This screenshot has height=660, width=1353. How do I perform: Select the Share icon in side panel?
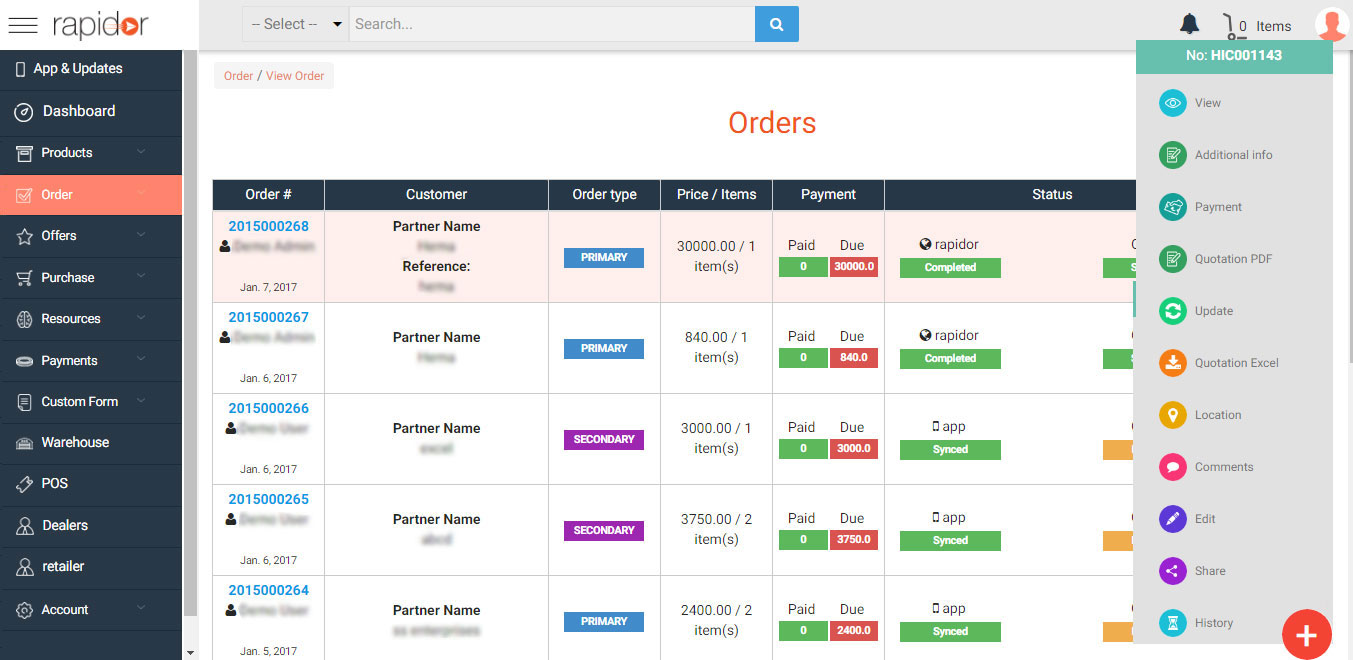pyautogui.click(x=1172, y=571)
